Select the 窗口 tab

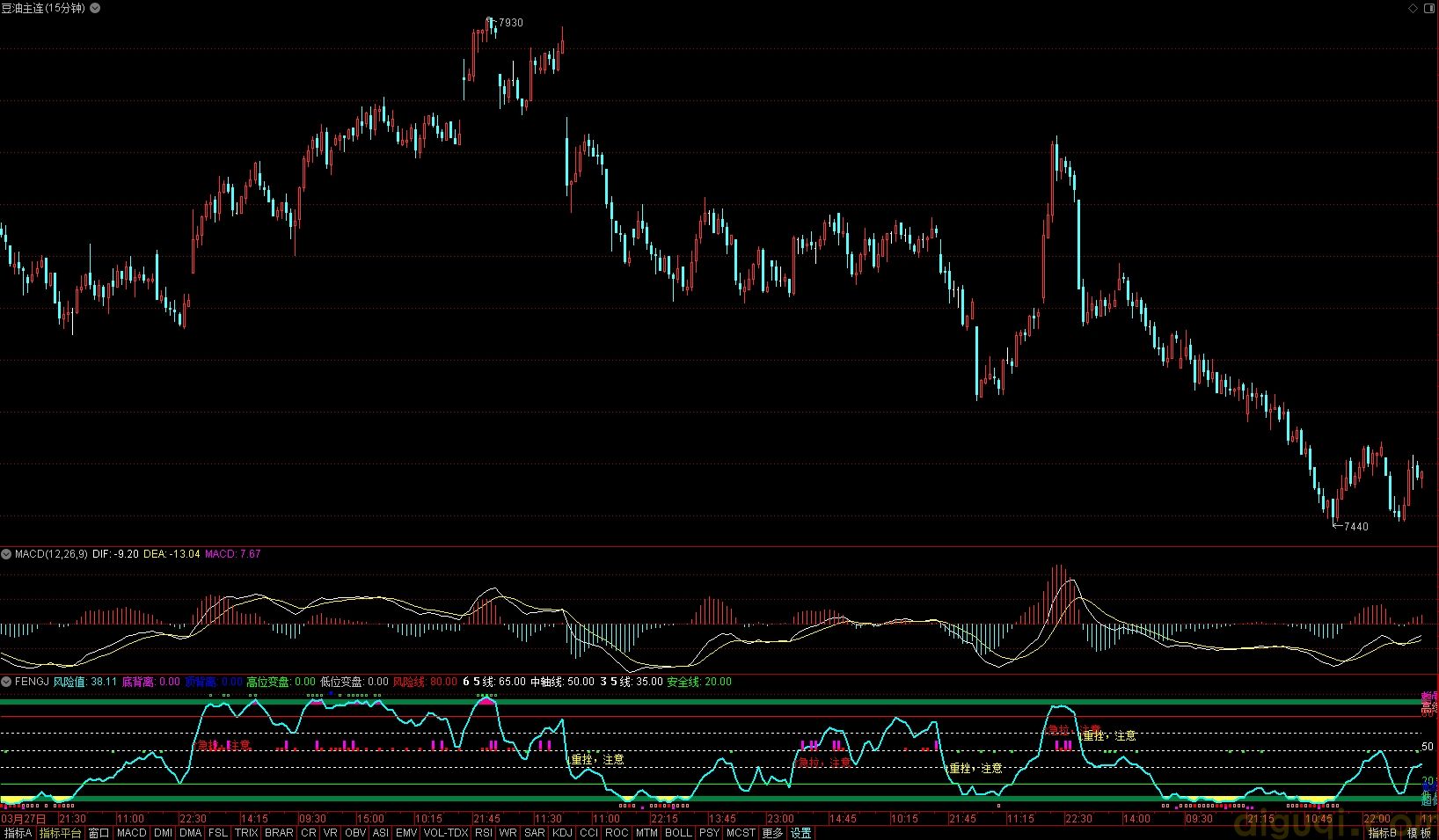coord(99,833)
